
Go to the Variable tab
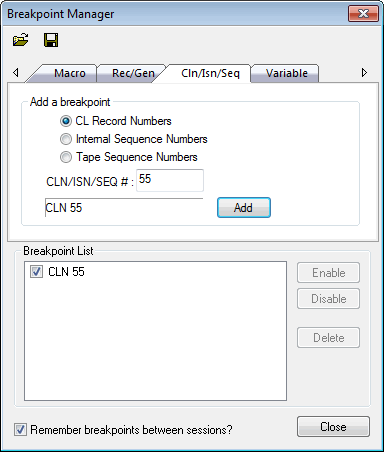287,73
